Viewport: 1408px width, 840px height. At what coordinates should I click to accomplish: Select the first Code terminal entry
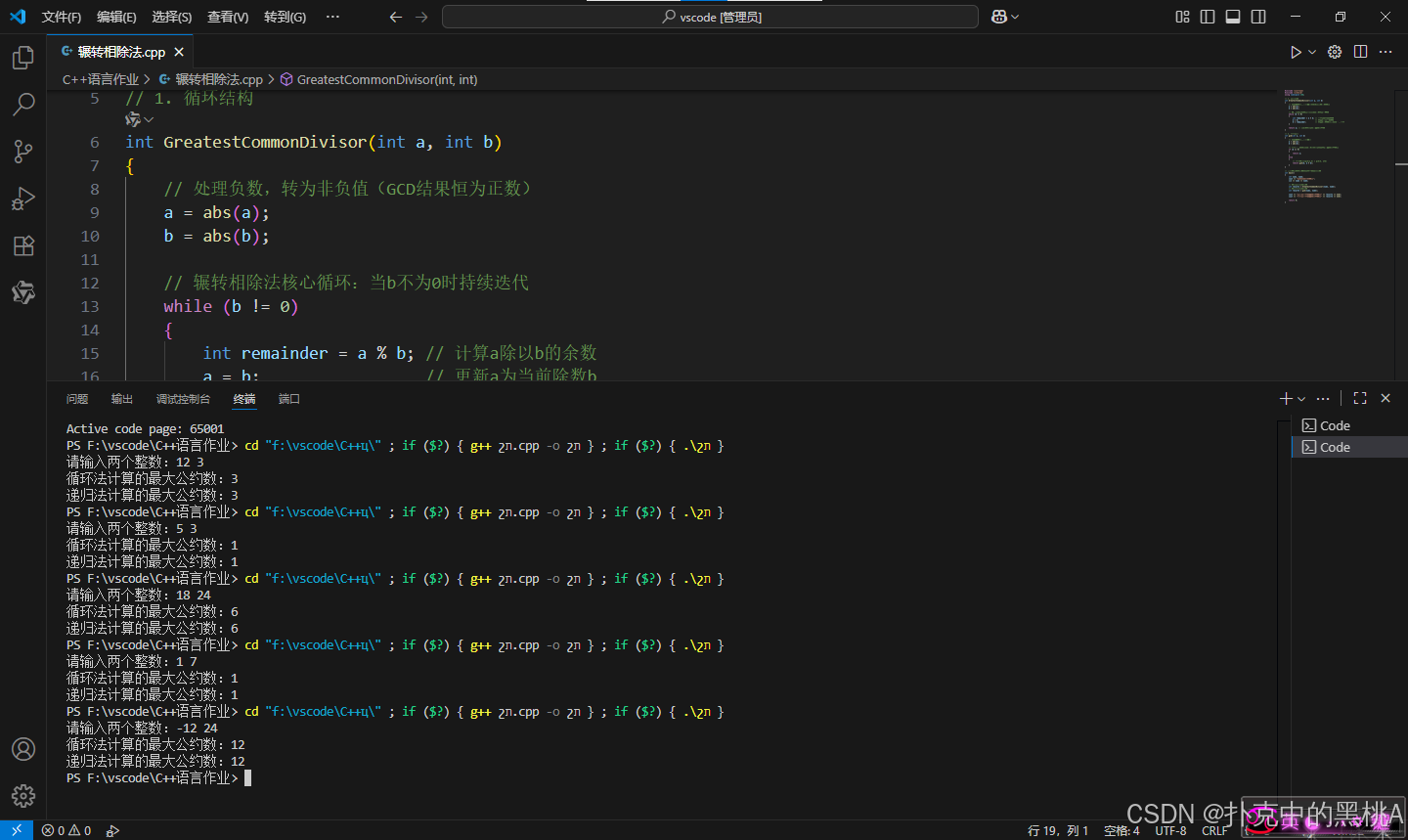[1349, 425]
